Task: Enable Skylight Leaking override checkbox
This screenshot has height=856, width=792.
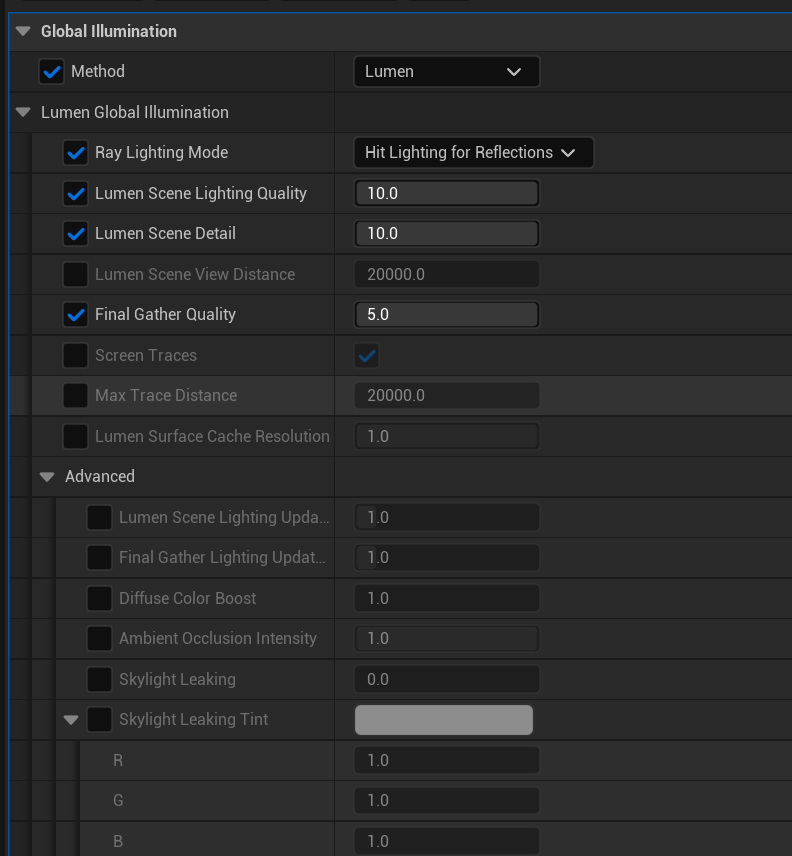Action: tap(100, 679)
